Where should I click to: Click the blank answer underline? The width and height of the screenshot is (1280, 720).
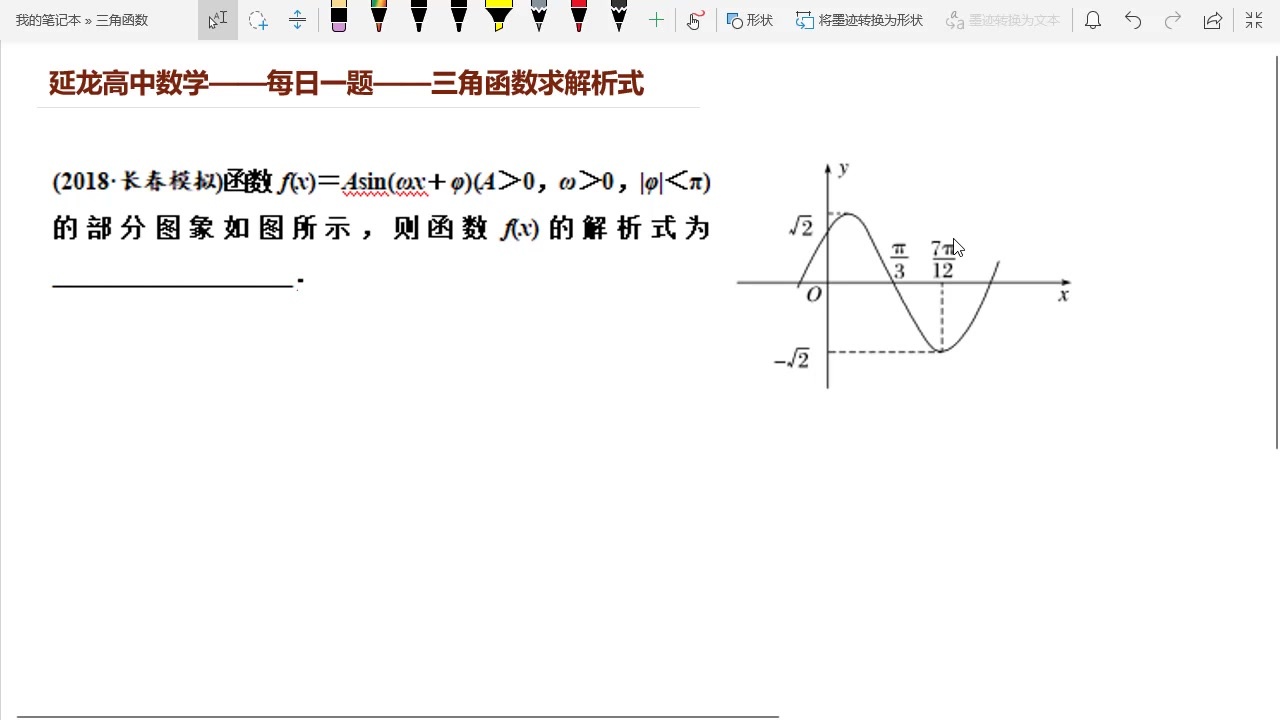173,285
